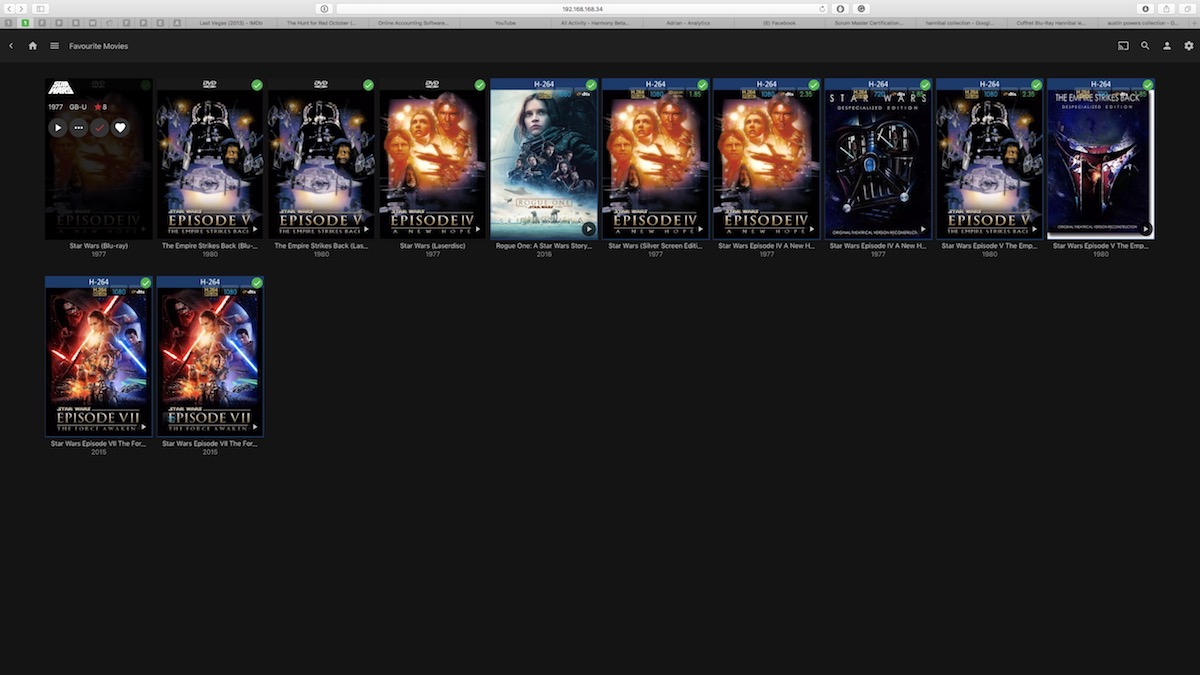The image size is (1200, 675).
Task: Open the Safari share button
Action: tap(1165, 8)
